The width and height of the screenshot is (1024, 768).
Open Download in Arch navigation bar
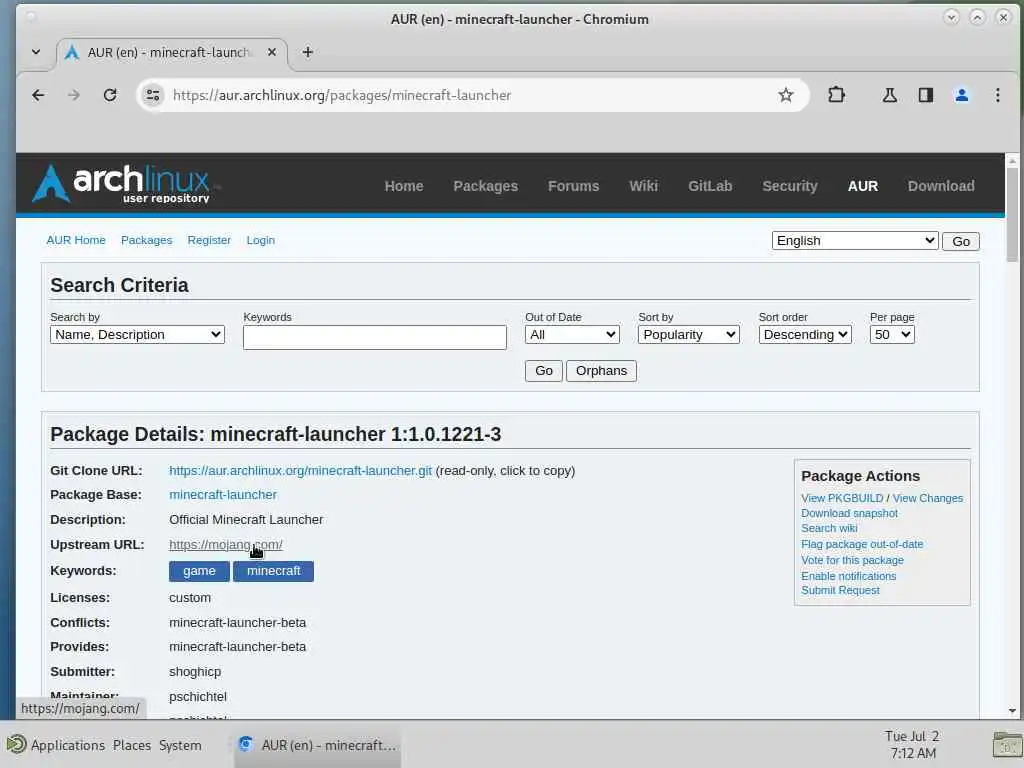pos(940,186)
